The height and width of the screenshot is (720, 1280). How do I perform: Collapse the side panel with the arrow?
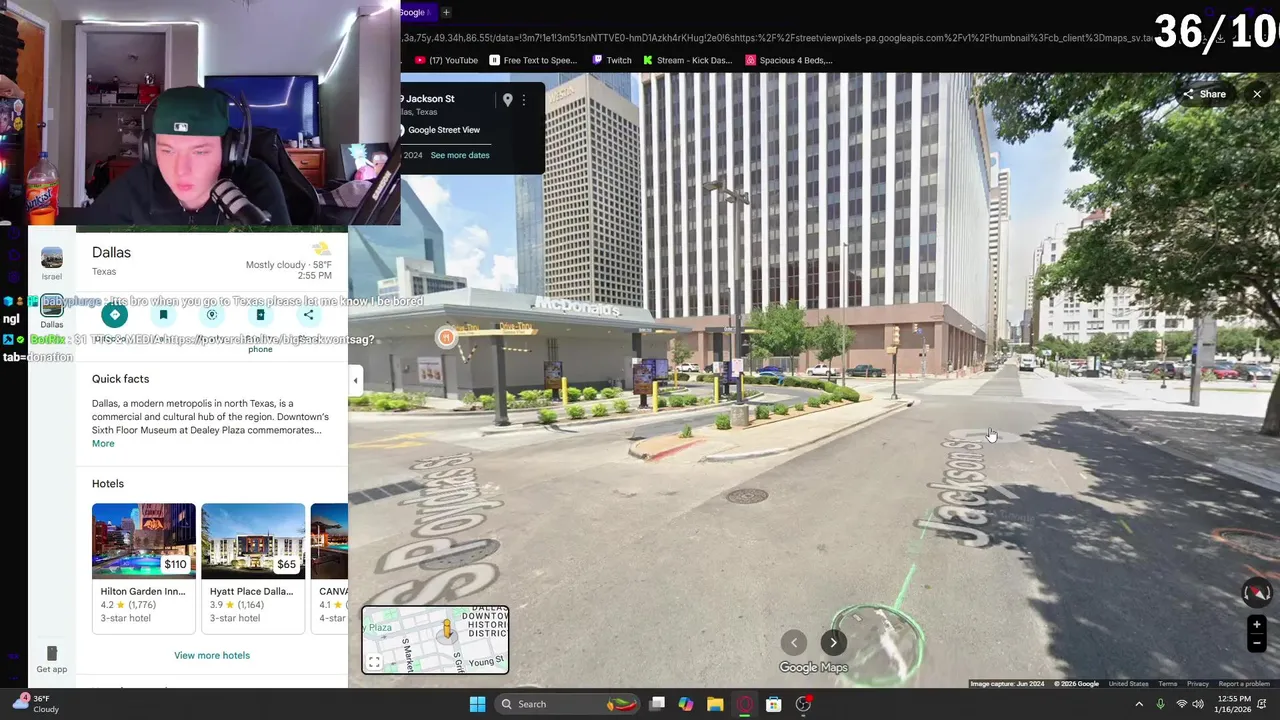(x=355, y=380)
